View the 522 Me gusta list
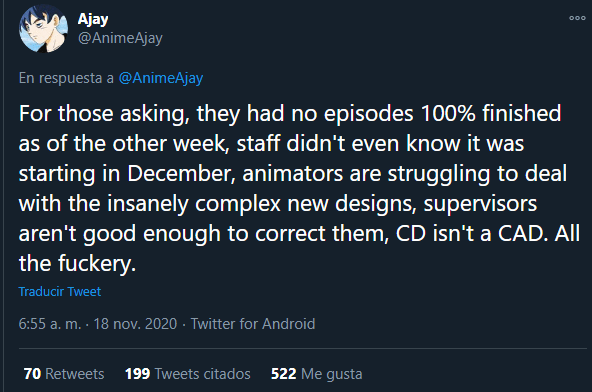 tap(316, 374)
